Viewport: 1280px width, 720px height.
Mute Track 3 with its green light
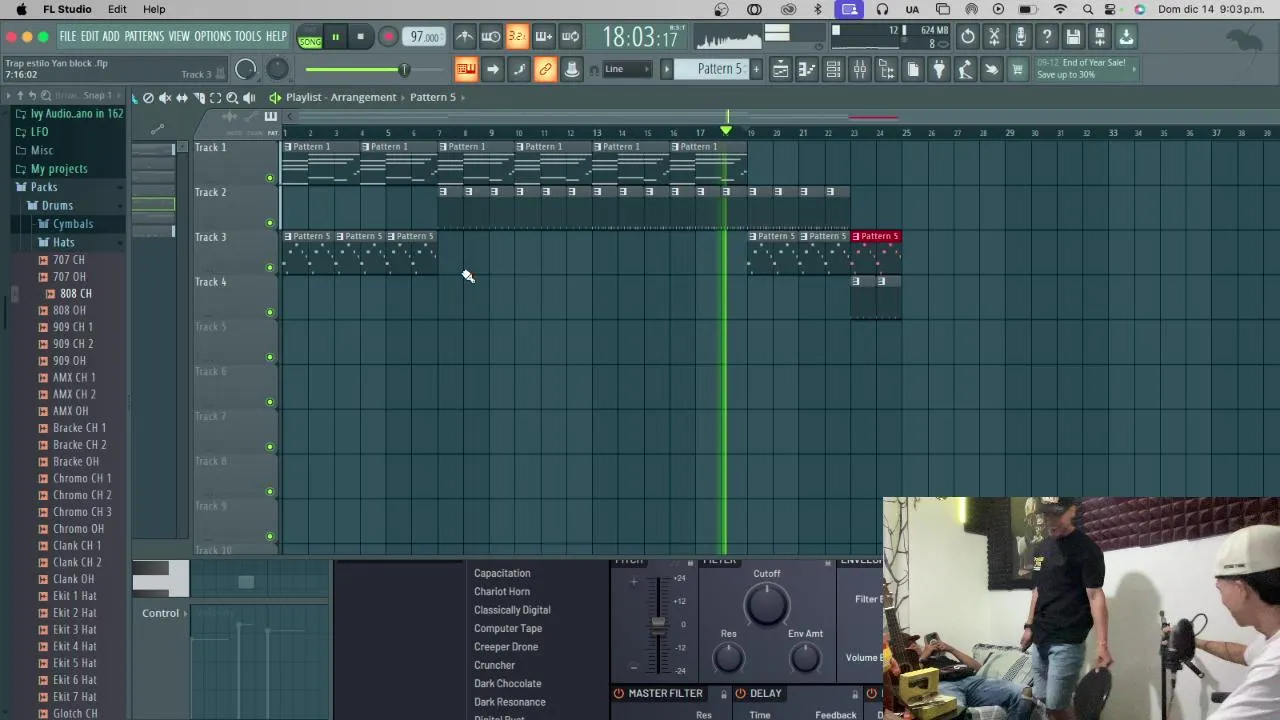[x=270, y=267]
